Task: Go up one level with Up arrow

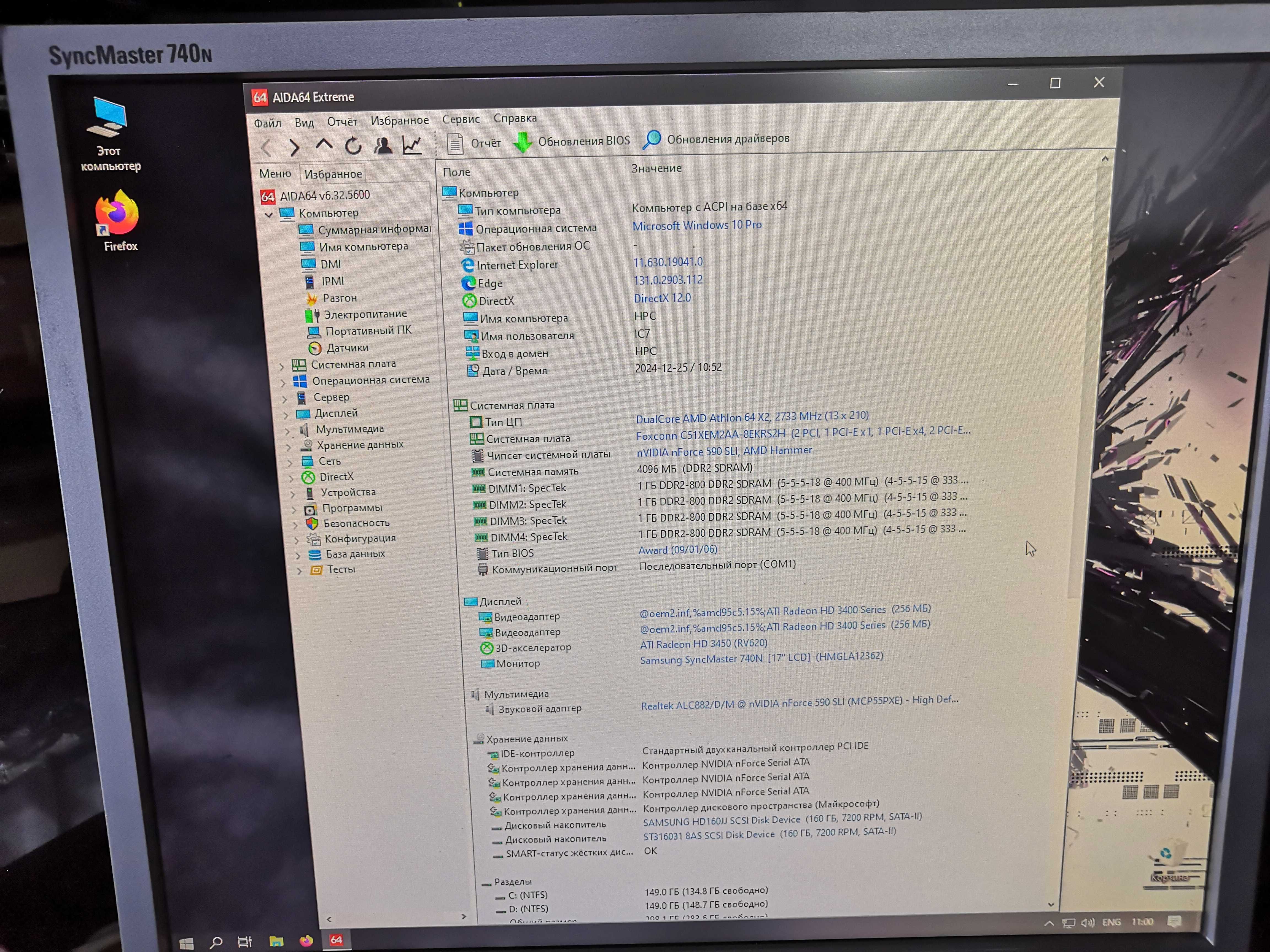Action: pos(324,145)
